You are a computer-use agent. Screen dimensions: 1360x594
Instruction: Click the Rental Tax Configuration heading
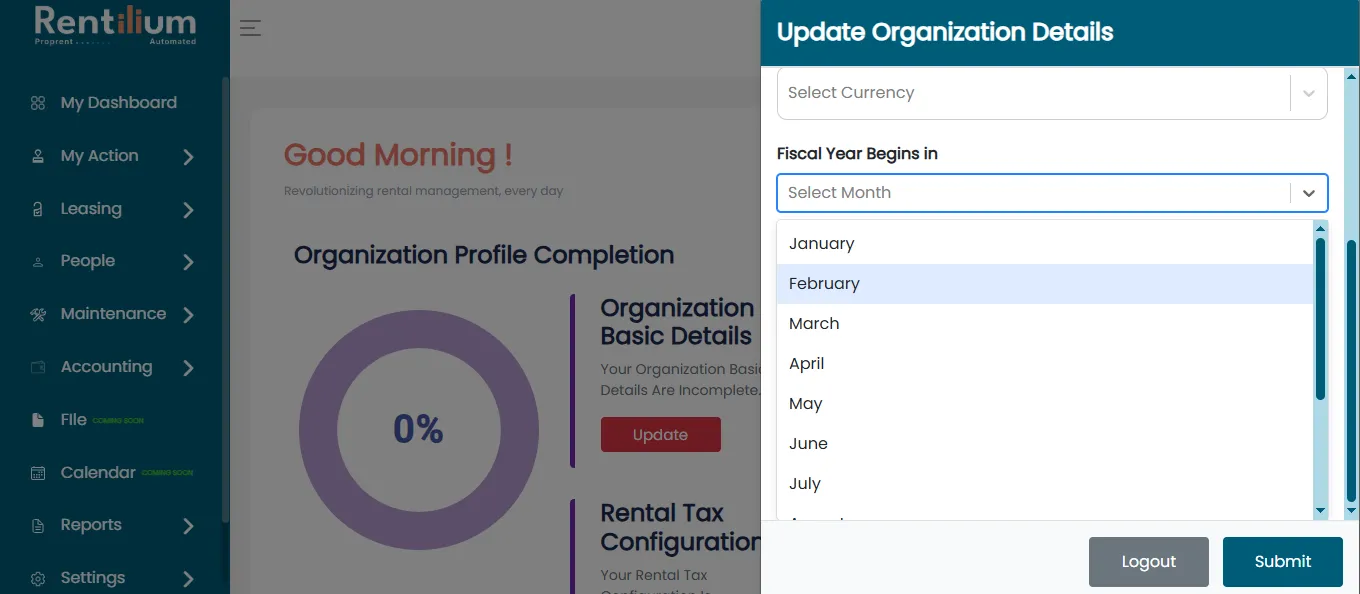click(x=680, y=527)
